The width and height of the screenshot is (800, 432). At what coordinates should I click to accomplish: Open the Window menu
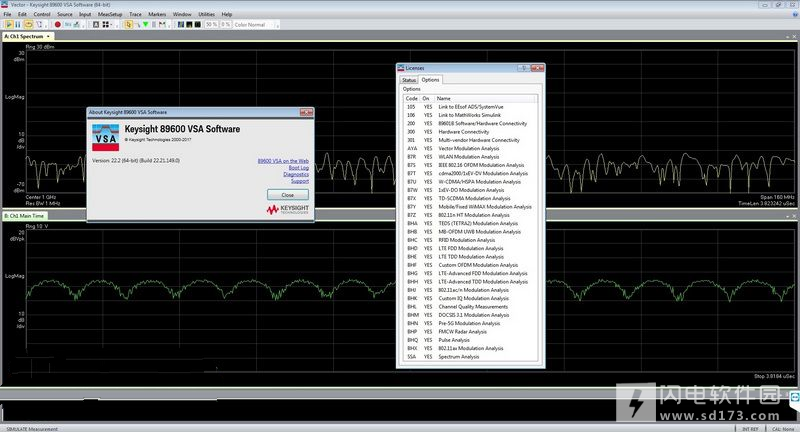click(182, 14)
